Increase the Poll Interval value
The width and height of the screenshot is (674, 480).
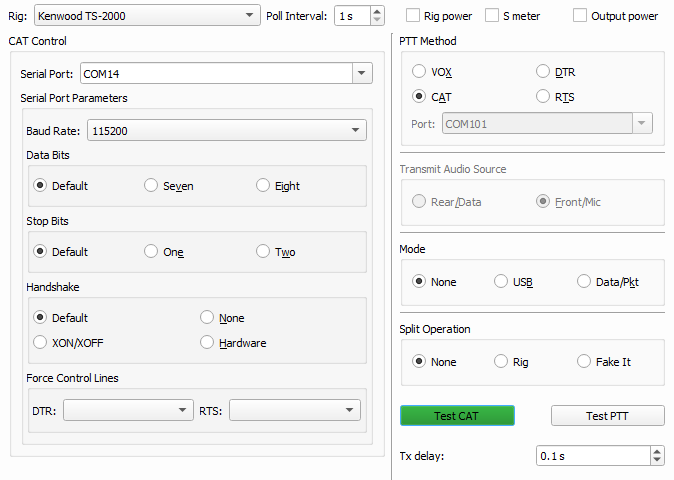click(x=376, y=11)
